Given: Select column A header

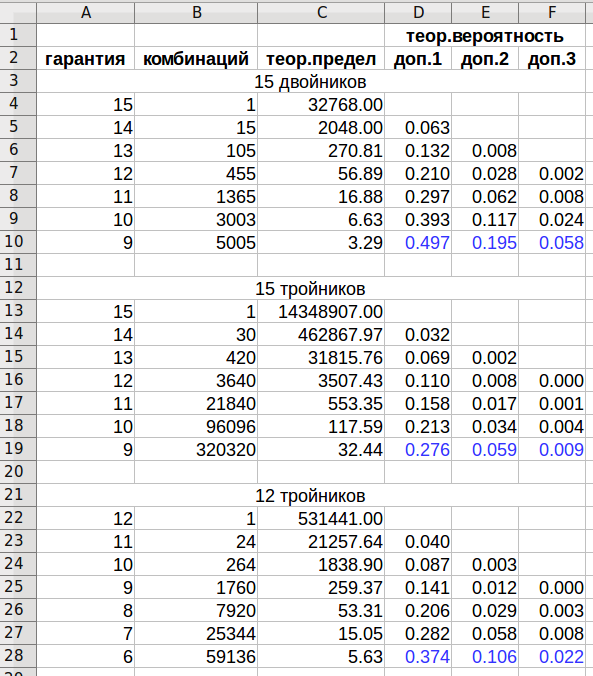Looking at the screenshot, I should click(x=85, y=13).
